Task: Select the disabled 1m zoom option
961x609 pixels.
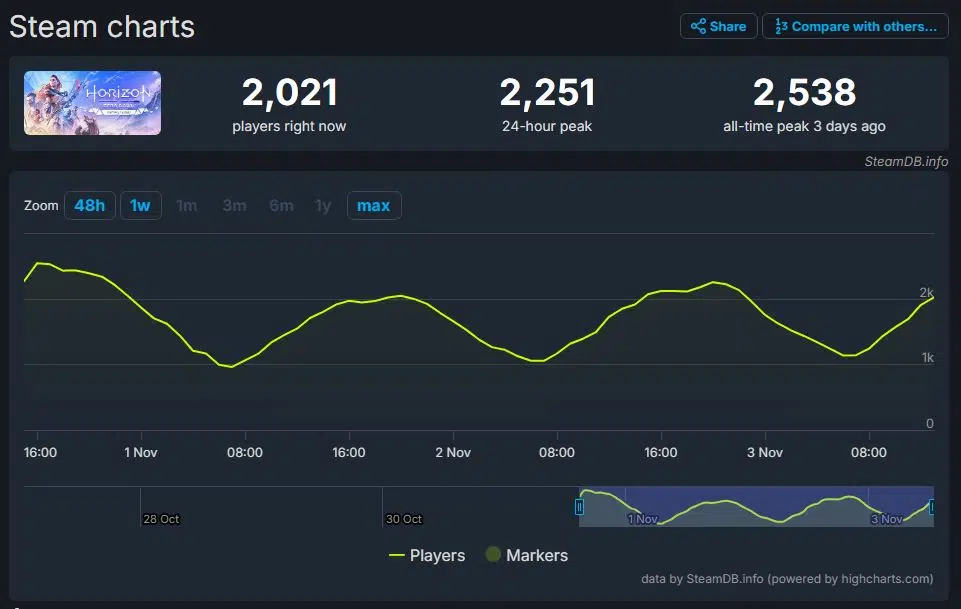Action: (x=187, y=205)
